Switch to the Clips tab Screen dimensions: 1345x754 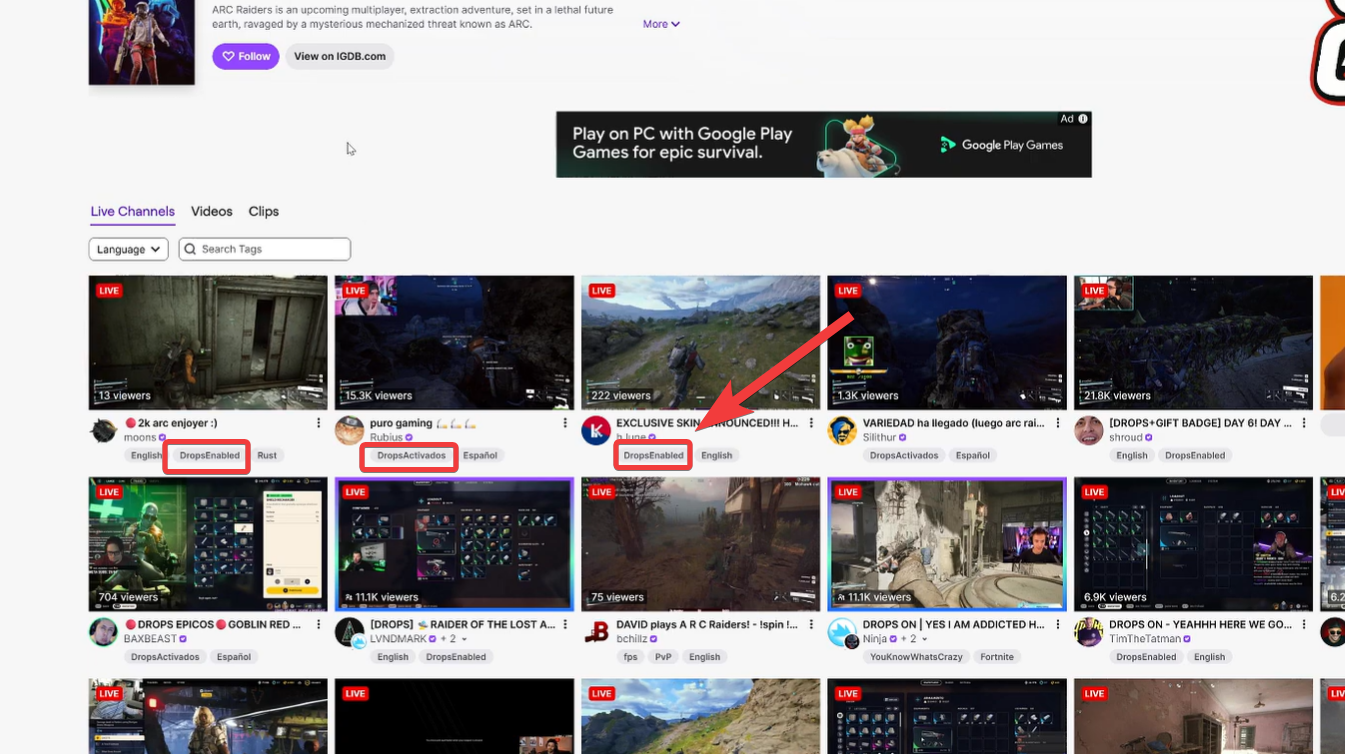point(264,212)
